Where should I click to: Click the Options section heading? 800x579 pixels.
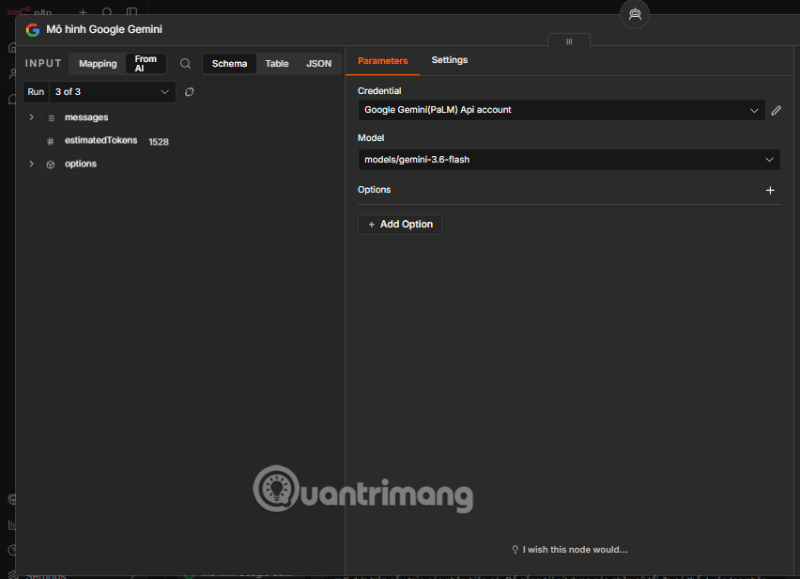click(374, 190)
